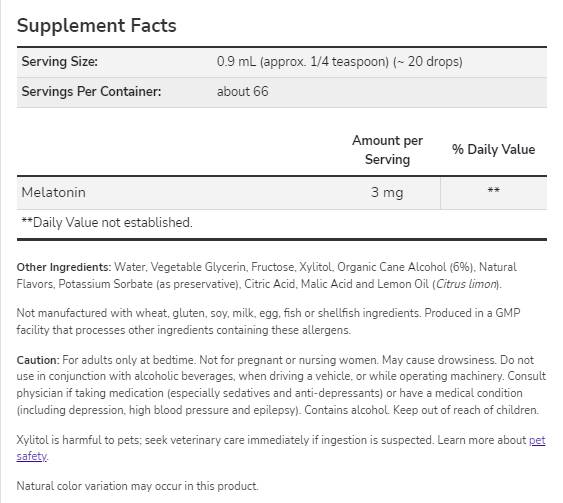This screenshot has height=503, width=563.
Task: Click the Servings Per Container label
Action: point(92,92)
